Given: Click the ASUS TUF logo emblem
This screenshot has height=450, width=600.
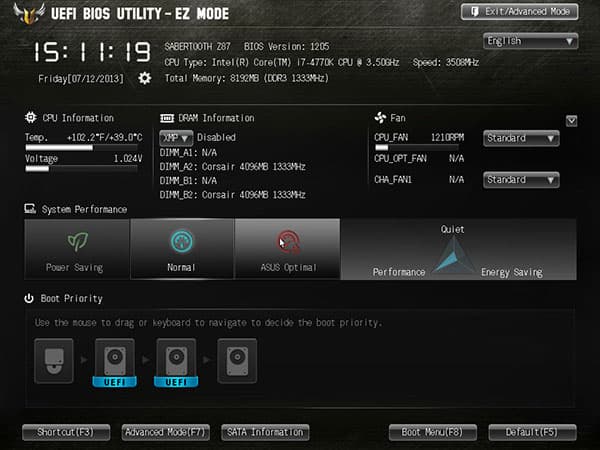Looking at the screenshot, I should (29, 14).
